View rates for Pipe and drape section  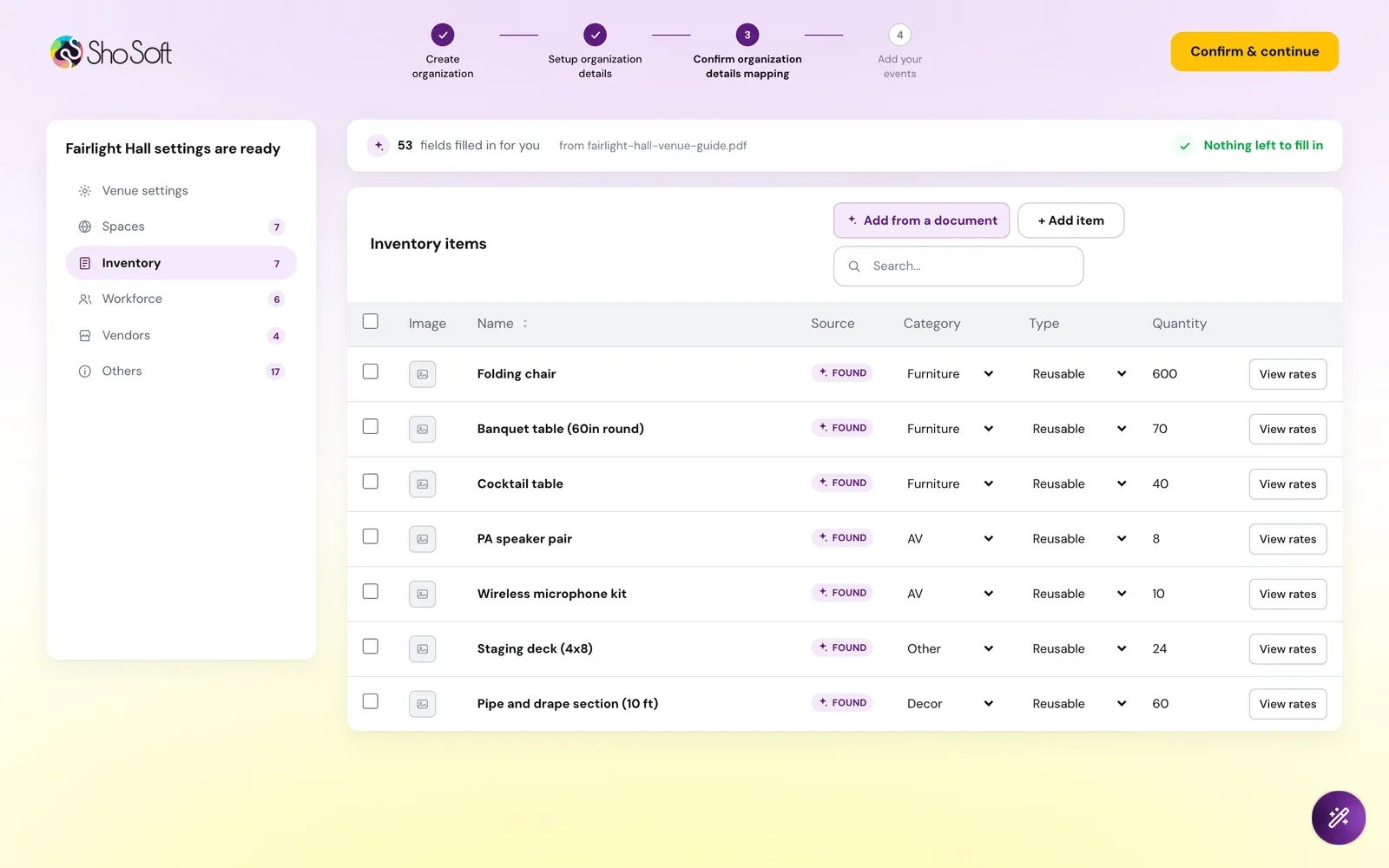(x=1287, y=704)
